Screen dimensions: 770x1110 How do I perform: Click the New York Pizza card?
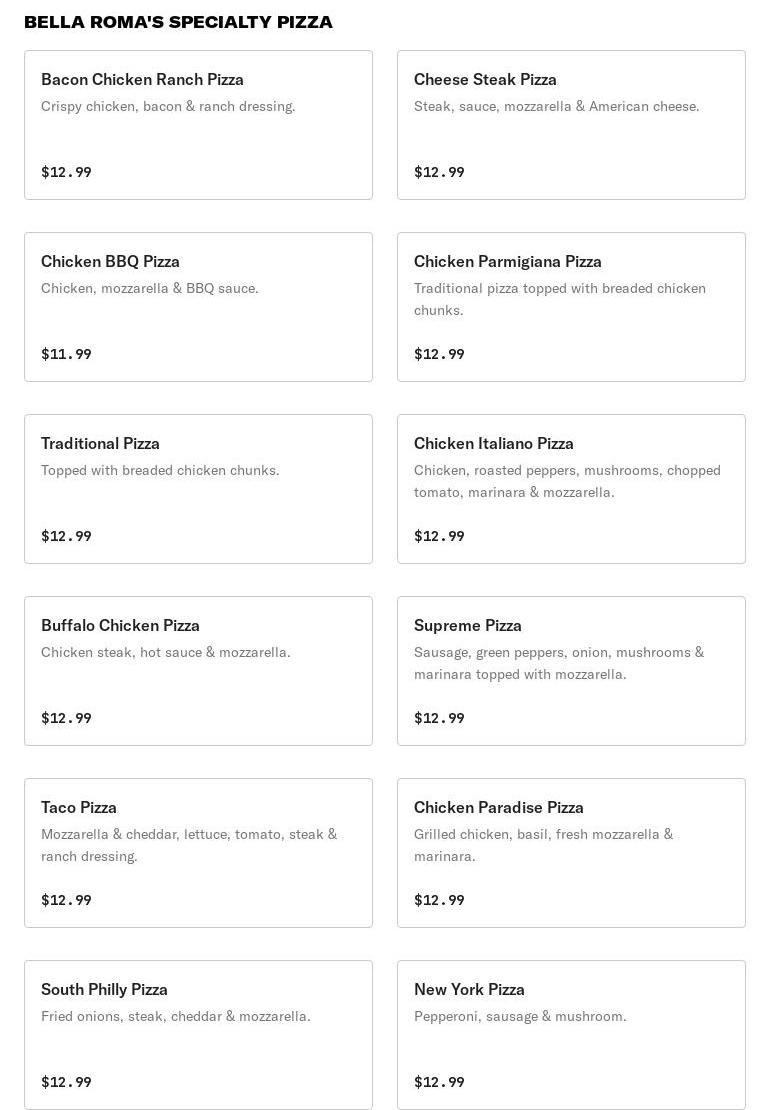(571, 1035)
